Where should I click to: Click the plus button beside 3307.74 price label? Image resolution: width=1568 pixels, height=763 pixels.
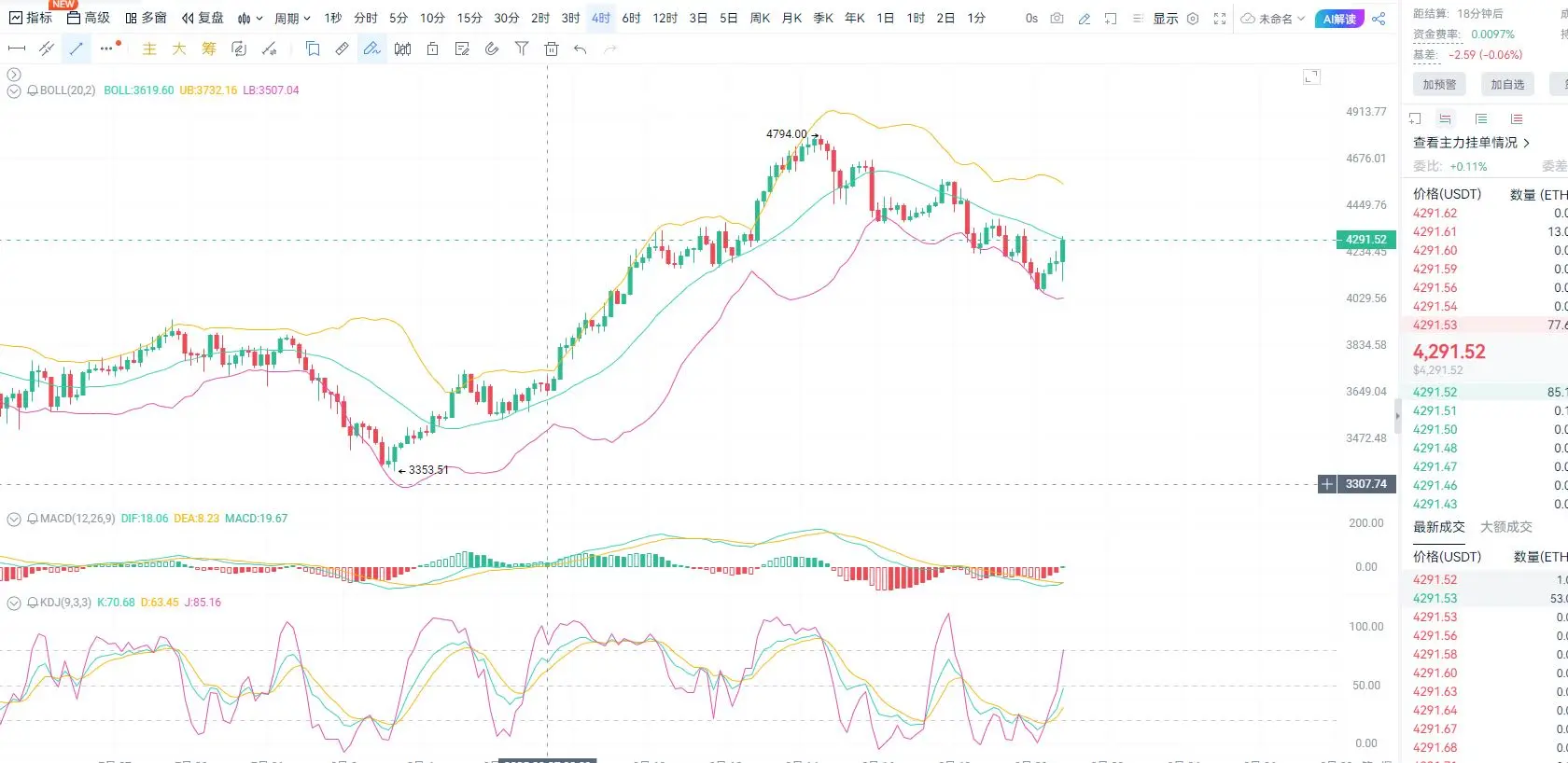coord(1327,484)
